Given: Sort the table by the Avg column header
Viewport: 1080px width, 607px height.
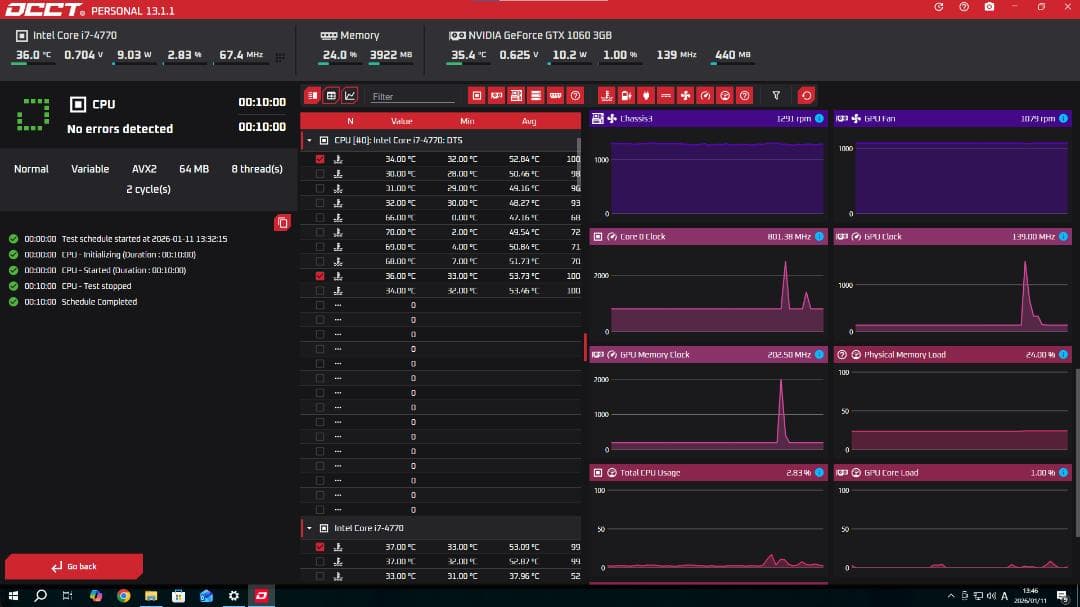Looking at the screenshot, I should coord(529,121).
